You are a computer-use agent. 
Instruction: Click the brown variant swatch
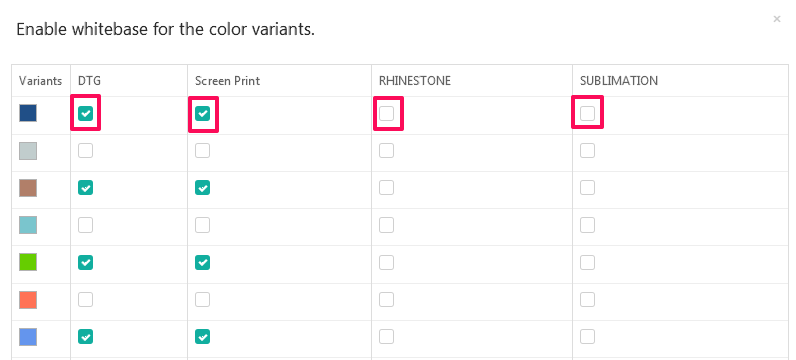(28, 188)
